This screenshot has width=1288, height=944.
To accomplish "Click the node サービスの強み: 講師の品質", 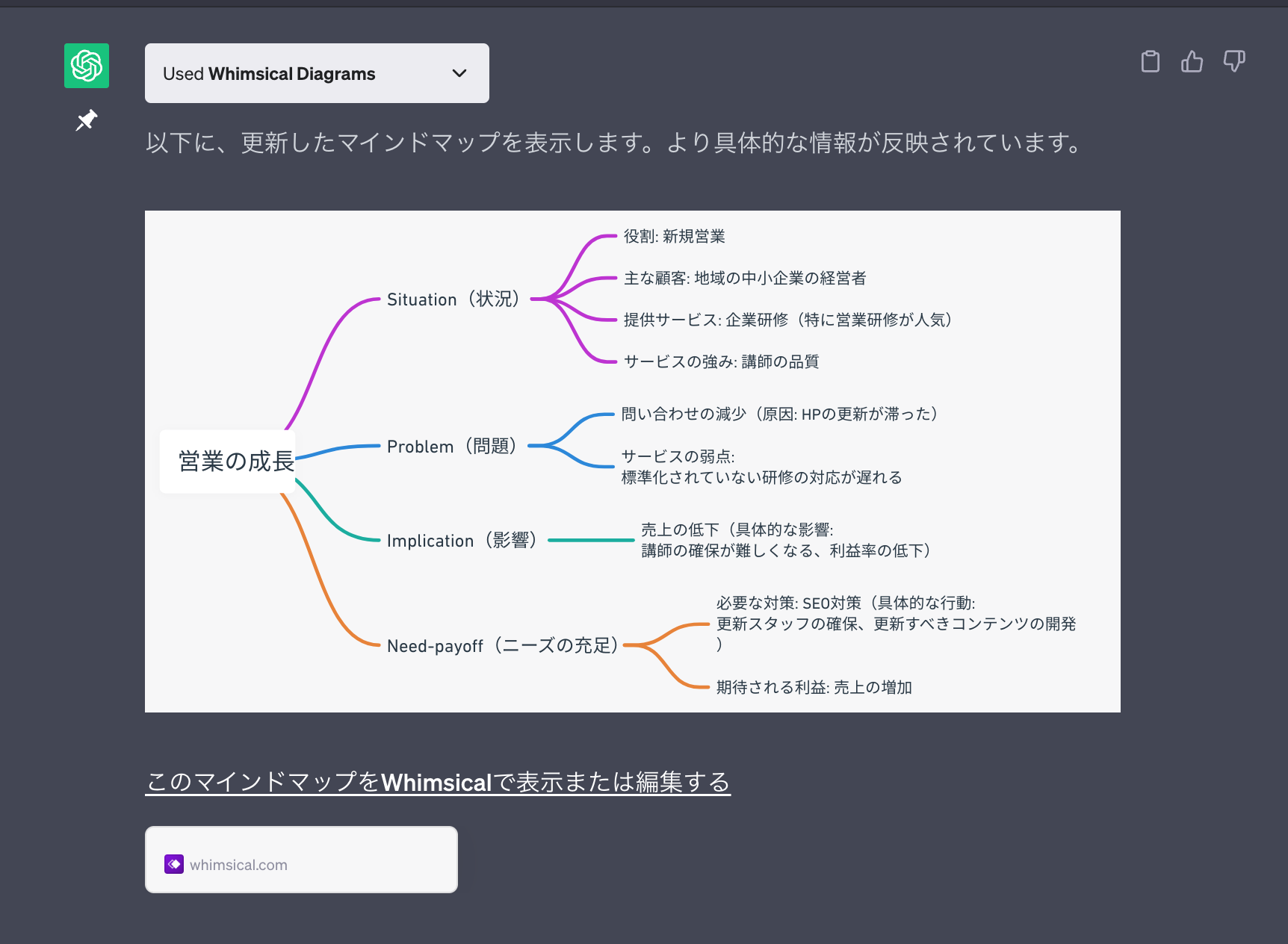I will (x=721, y=362).
